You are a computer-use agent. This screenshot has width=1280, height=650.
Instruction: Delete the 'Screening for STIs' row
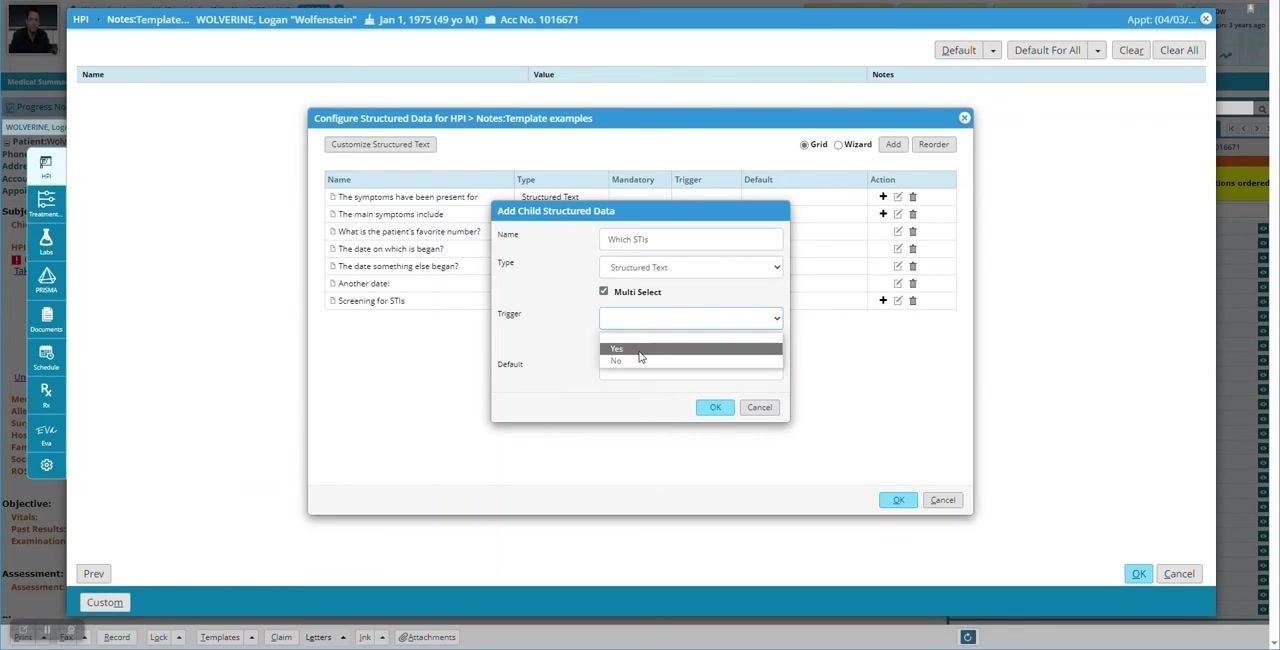click(x=913, y=301)
